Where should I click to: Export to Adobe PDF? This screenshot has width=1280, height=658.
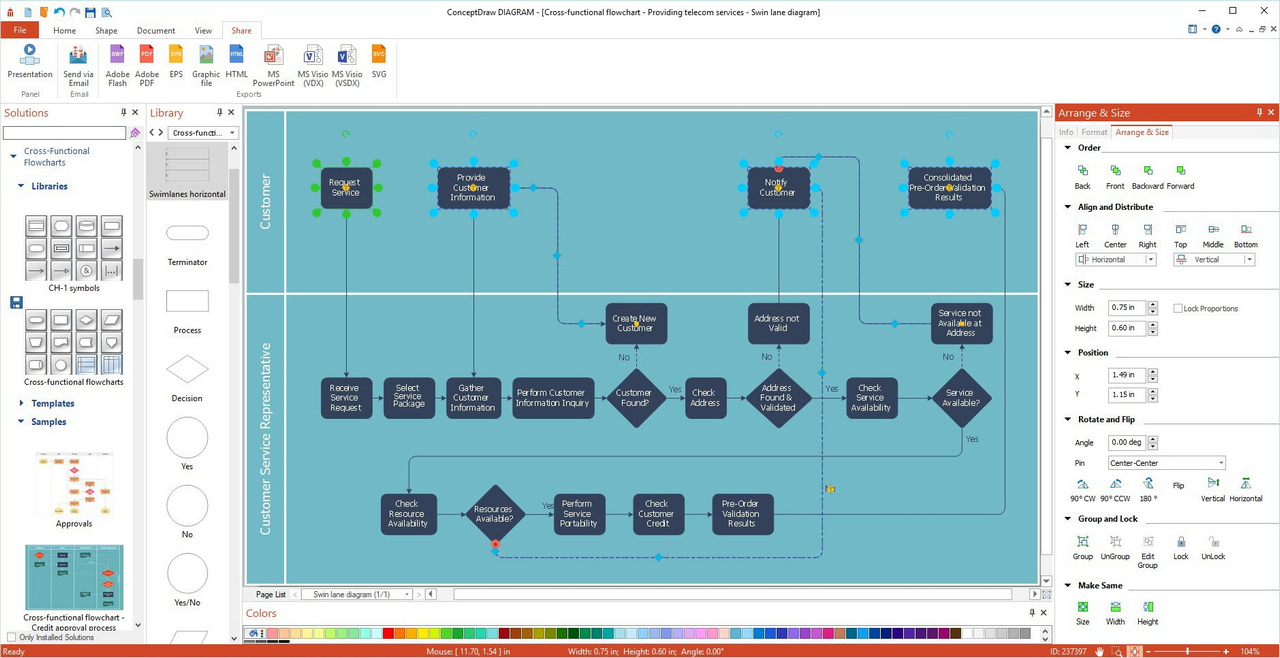[x=147, y=66]
